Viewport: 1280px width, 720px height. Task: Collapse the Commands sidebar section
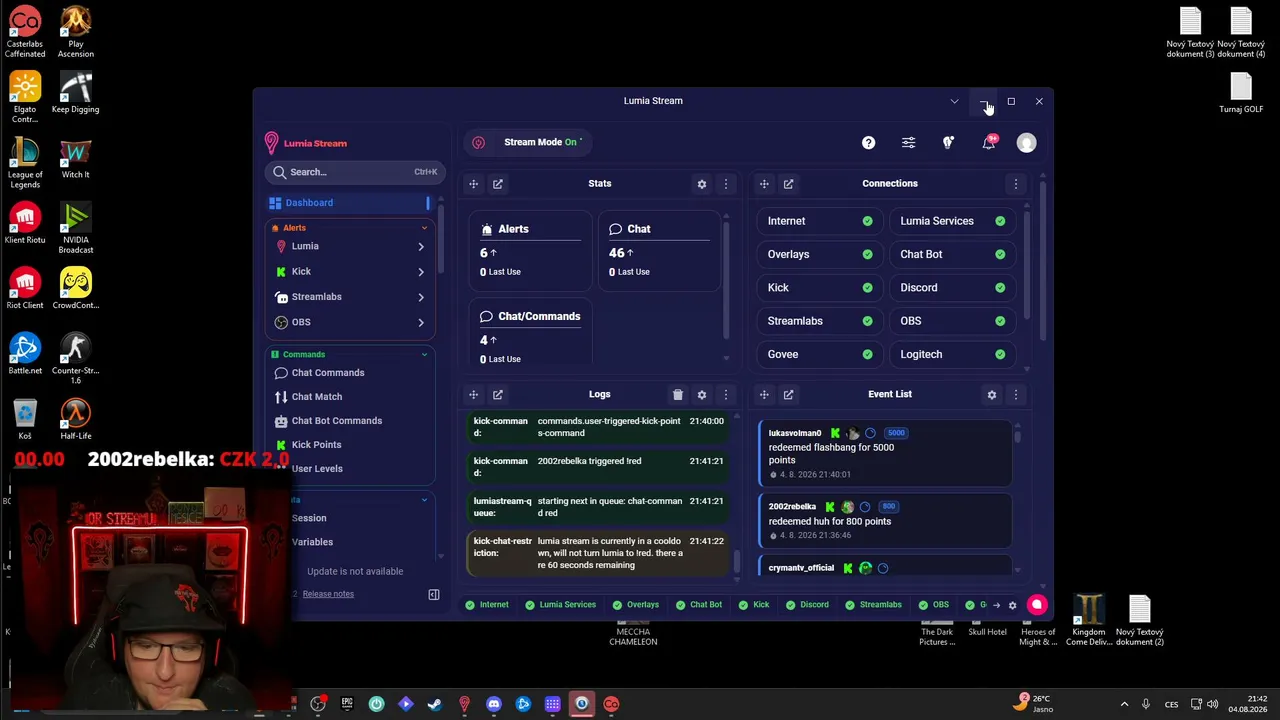point(424,354)
